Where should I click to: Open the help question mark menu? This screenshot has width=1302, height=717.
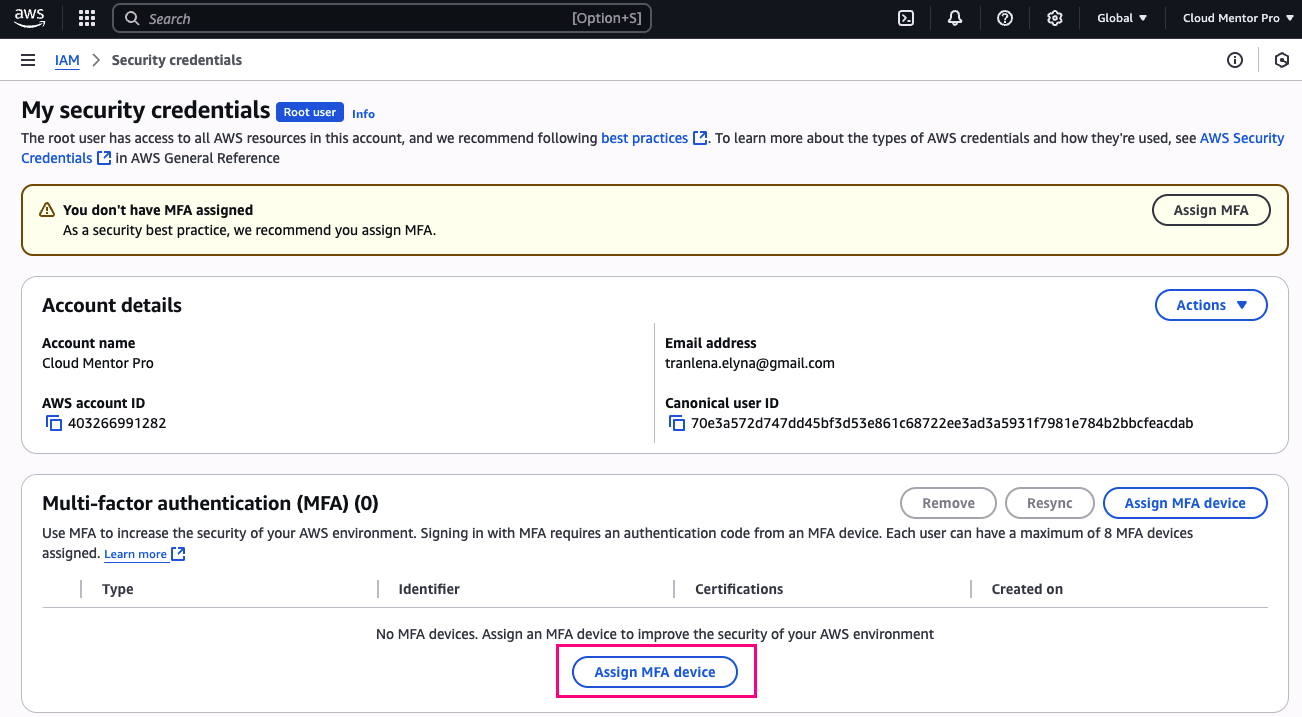pyautogui.click(x=1005, y=18)
